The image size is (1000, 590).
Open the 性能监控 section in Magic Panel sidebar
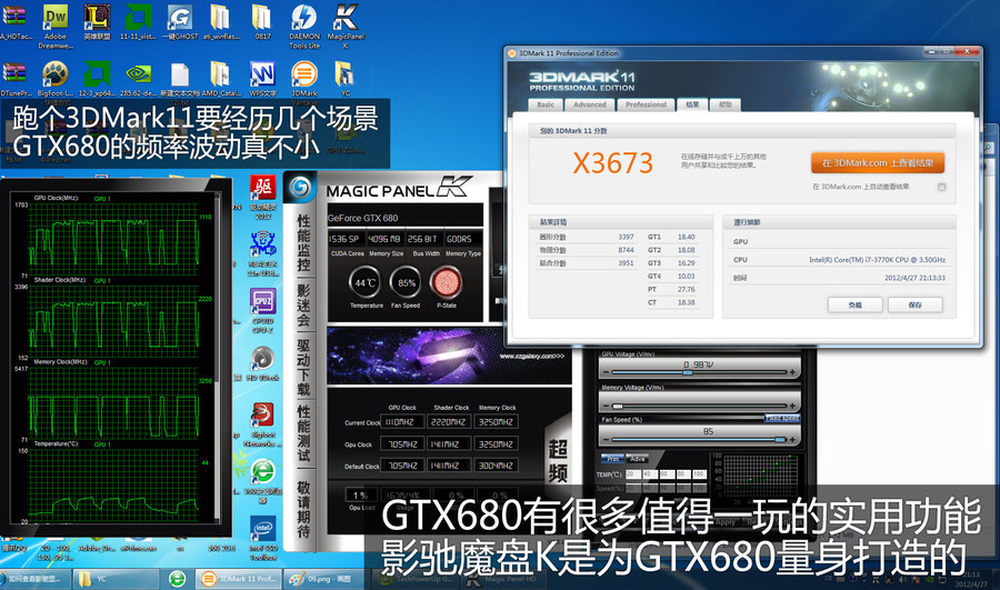click(x=303, y=243)
